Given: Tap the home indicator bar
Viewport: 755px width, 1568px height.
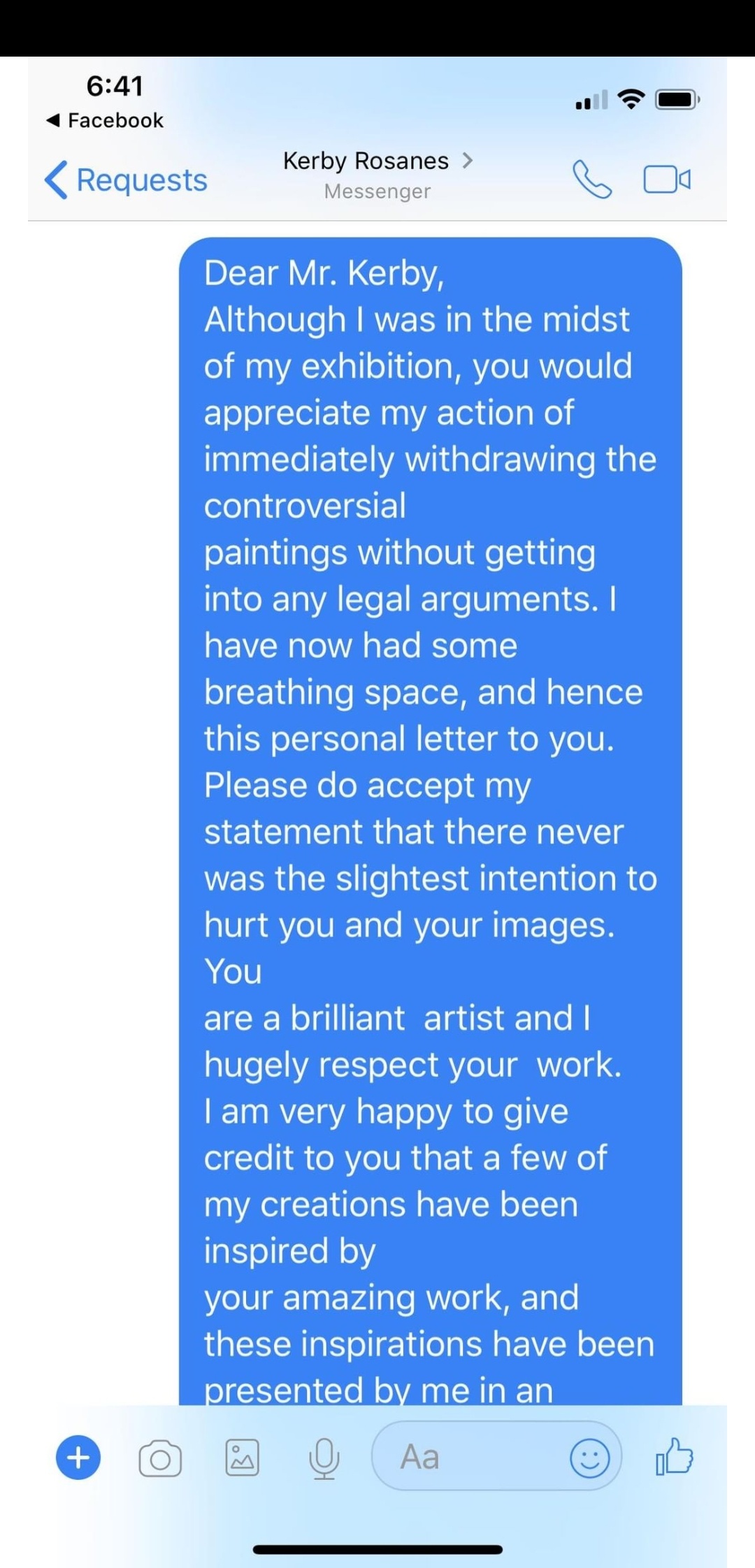Looking at the screenshot, I should [377, 1550].
